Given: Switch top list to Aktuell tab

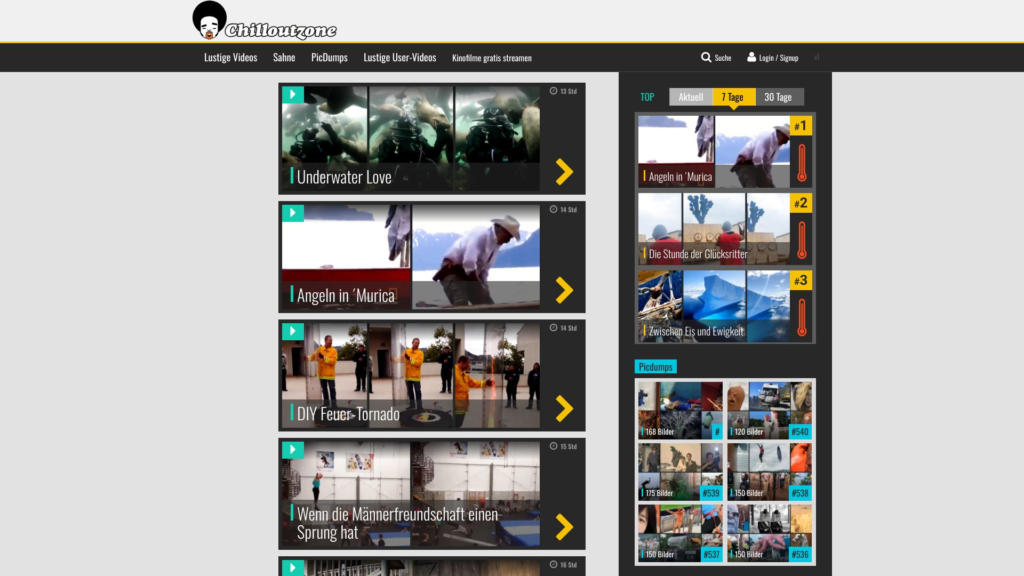Looking at the screenshot, I should 690,97.
